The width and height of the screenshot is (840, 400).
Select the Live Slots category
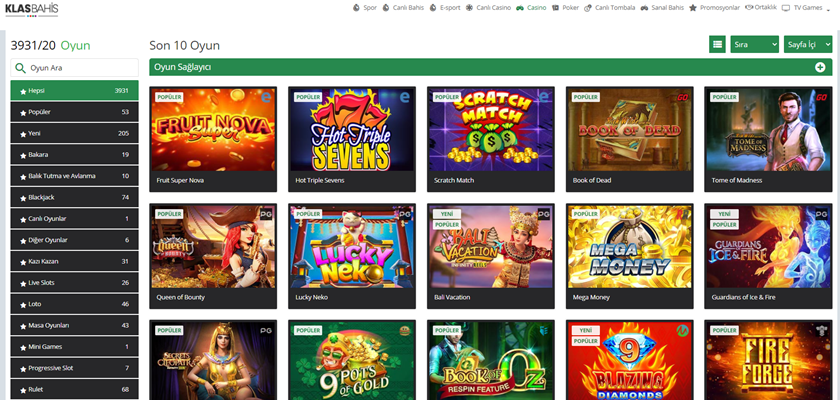click(x=74, y=283)
